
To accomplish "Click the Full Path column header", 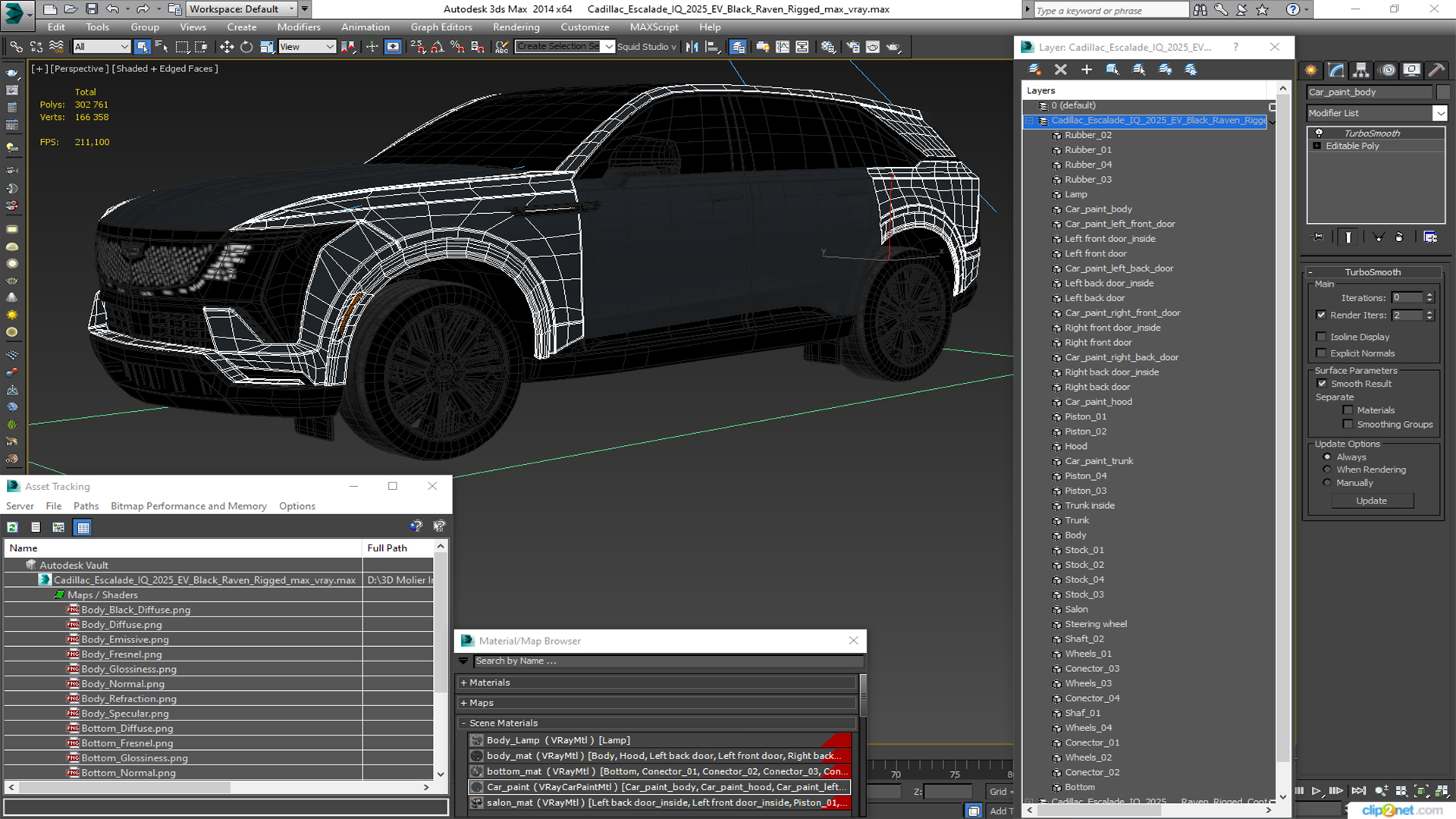I will point(397,548).
